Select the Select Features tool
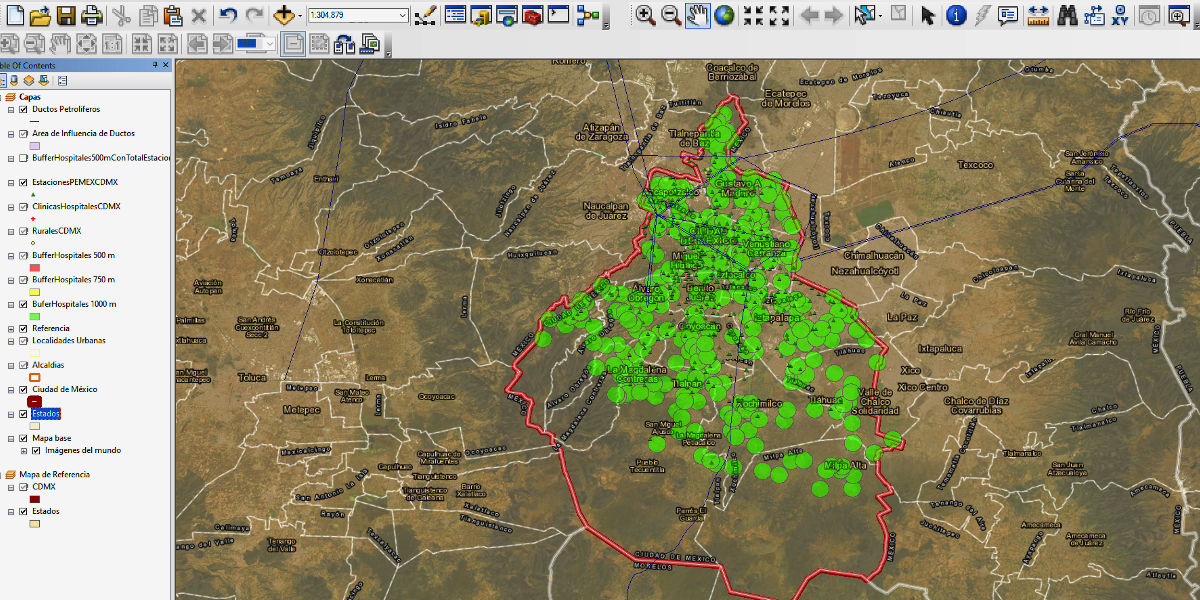This screenshot has width=1200, height=600. [x=863, y=15]
